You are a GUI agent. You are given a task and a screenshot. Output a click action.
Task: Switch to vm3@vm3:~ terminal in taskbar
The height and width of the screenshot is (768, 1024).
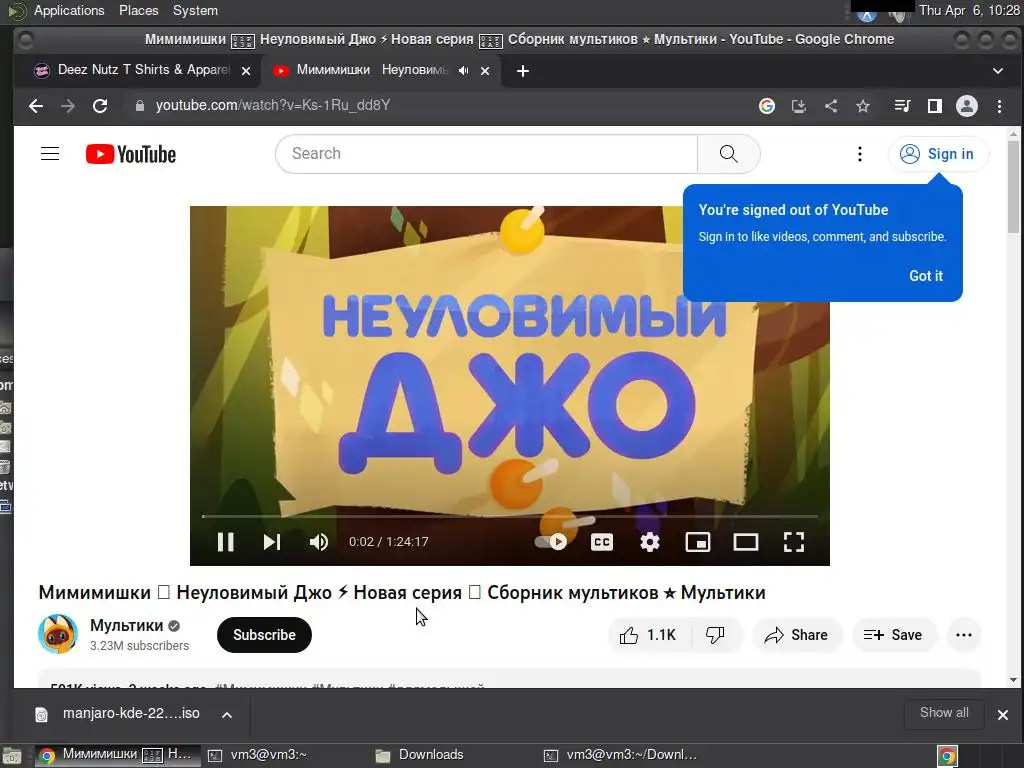click(x=269, y=755)
